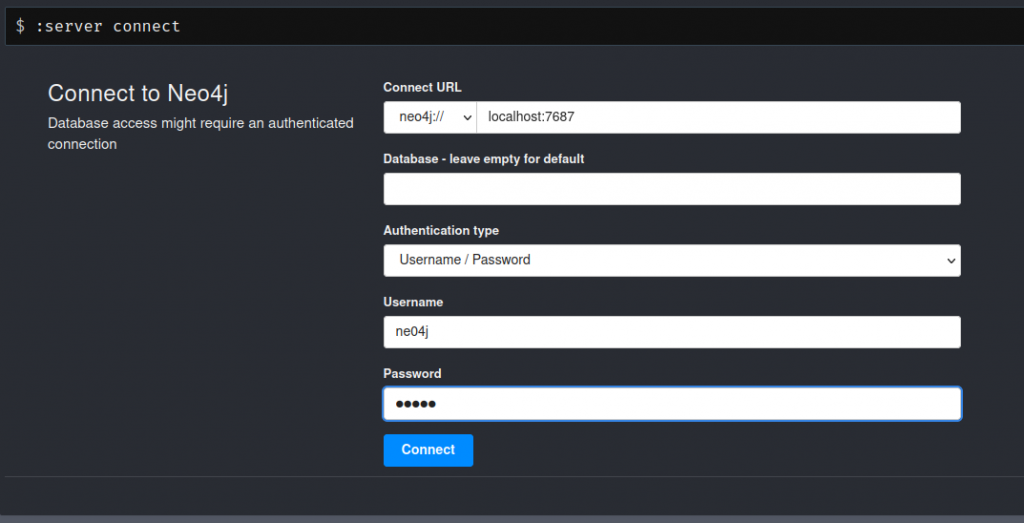Click the $ prompt symbol in command bar
Image resolution: width=1024 pixels, height=523 pixels.
[20, 26]
